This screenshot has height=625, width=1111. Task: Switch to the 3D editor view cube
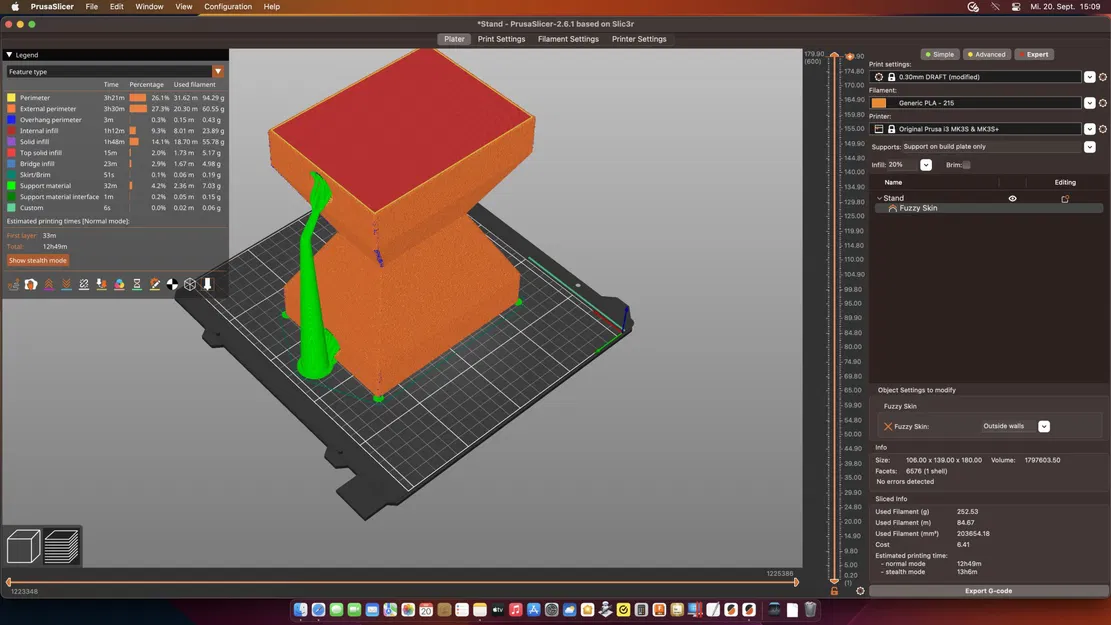pyautogui.click(x=23, y=546)
